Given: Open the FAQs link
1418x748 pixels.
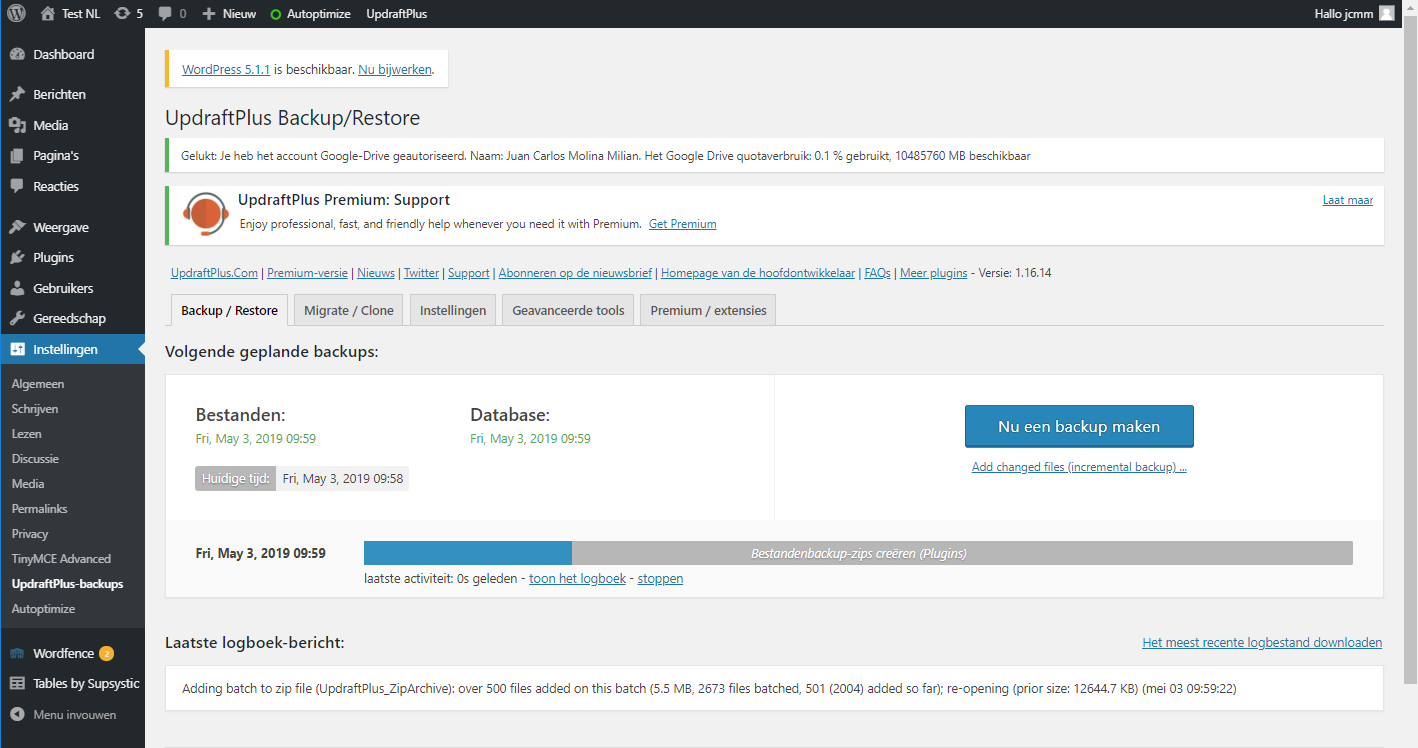Looking at the screenshot, I should click(x=877, y=273).
